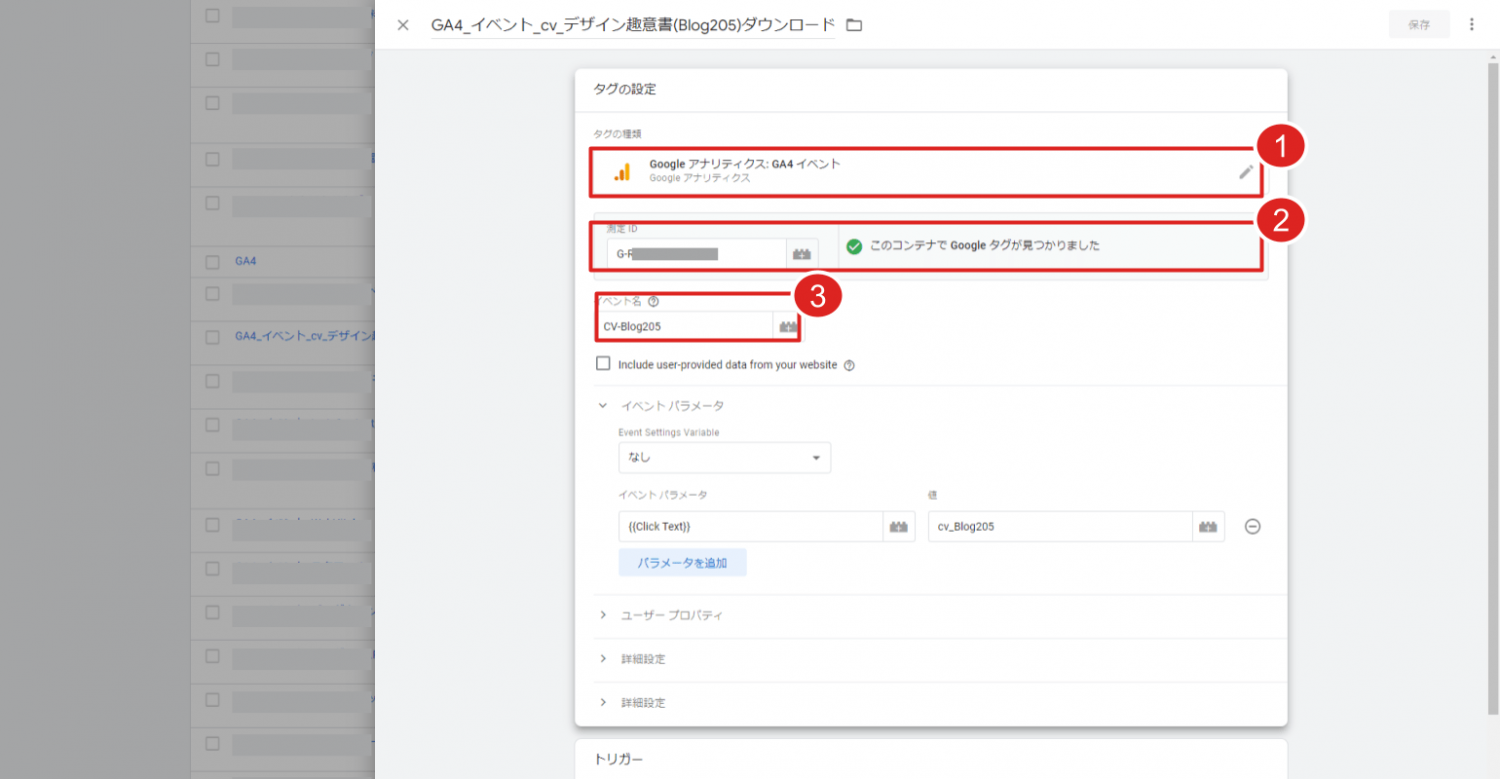Collapse the イベント パラメータ section
Image resolution: width=1500 pixels, height=779 pixels.
[603, 406]
